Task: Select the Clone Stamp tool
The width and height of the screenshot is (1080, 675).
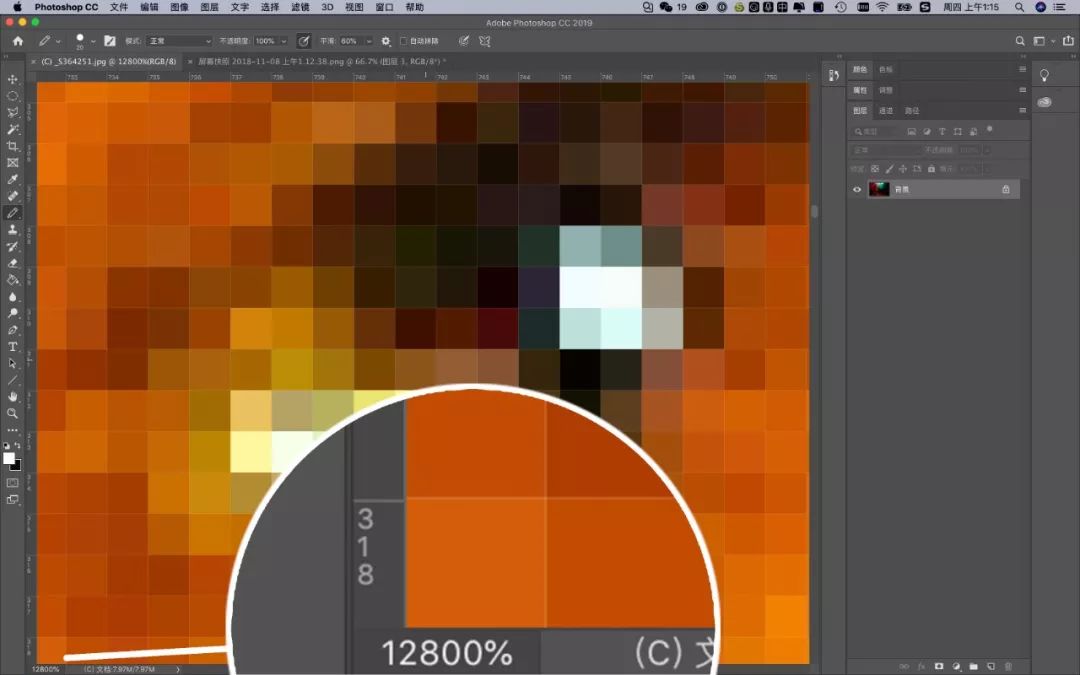Action: point(12,229)
